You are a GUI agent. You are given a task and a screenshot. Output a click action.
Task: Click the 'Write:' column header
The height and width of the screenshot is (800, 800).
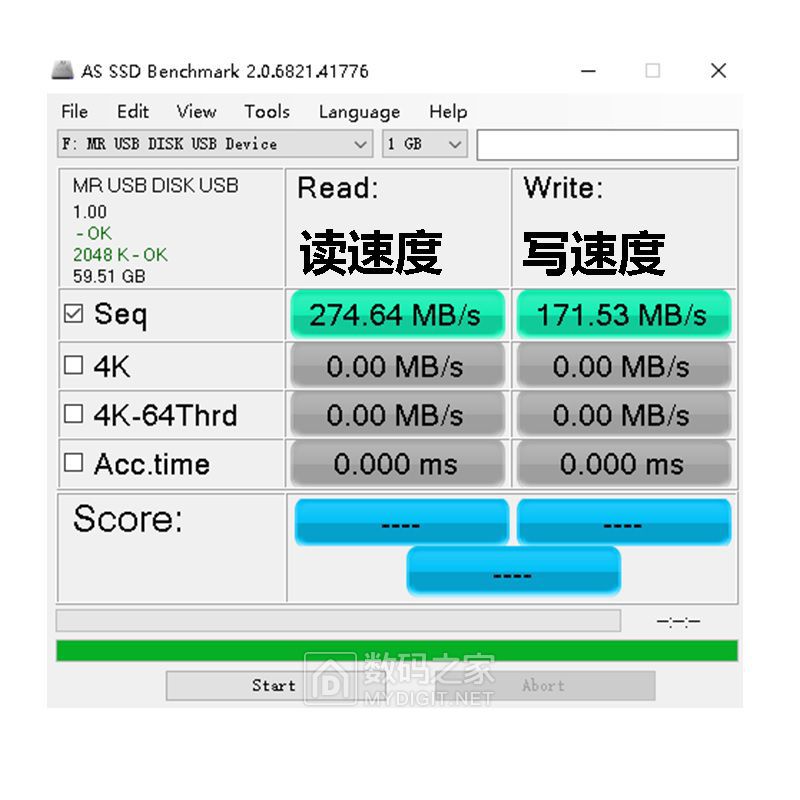point(563,188)
